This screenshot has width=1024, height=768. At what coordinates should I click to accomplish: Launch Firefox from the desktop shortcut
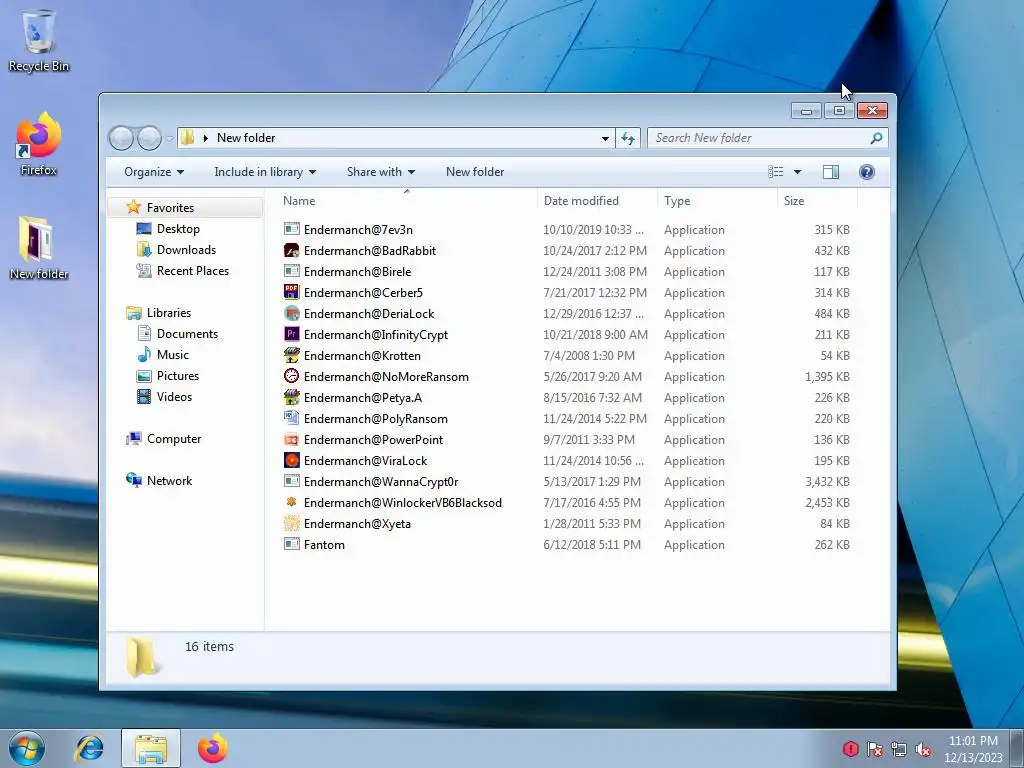(39, 144)
